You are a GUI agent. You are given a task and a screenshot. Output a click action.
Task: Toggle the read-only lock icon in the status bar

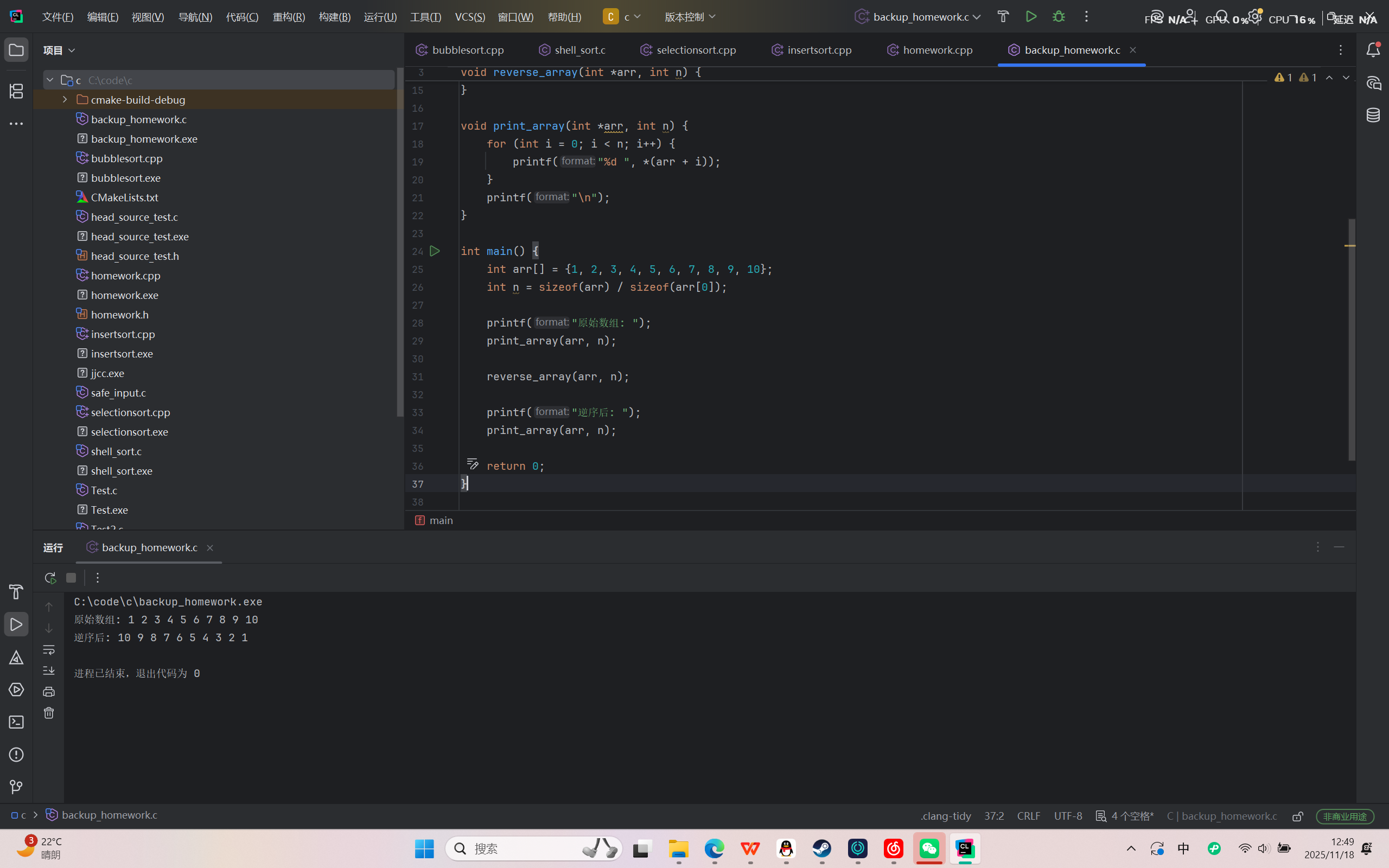[x=1298, y=816]
